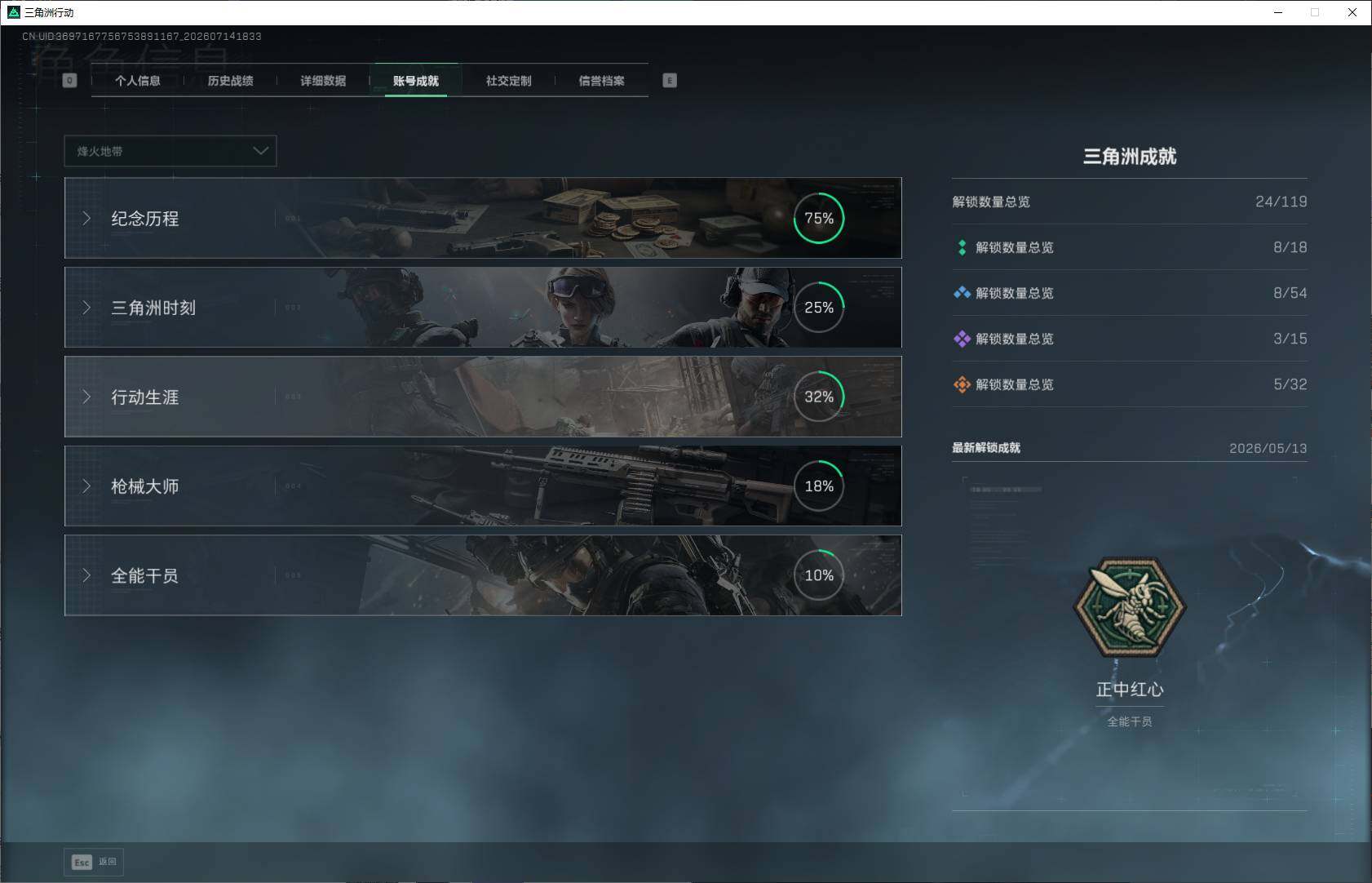Click the 75% progress ring
1372x883 pixels.
(x=819, y=218)
